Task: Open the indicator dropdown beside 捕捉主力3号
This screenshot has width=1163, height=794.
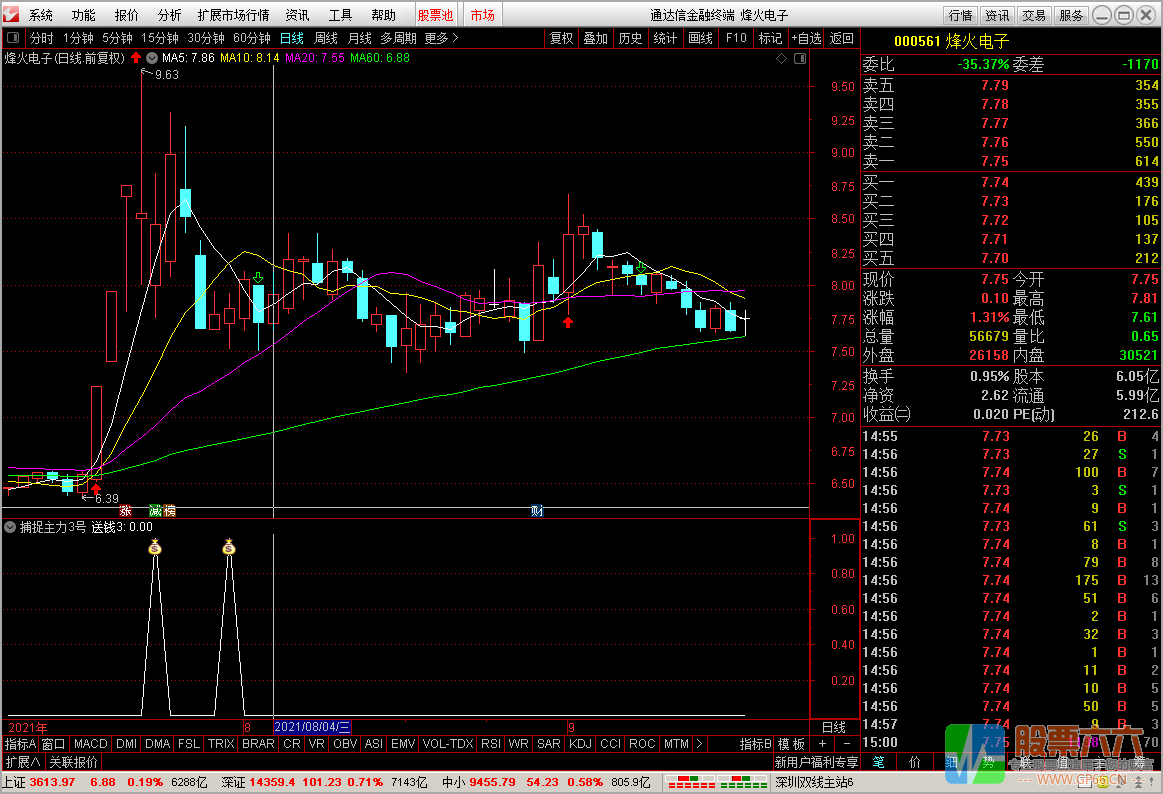Action: (10, 527)
